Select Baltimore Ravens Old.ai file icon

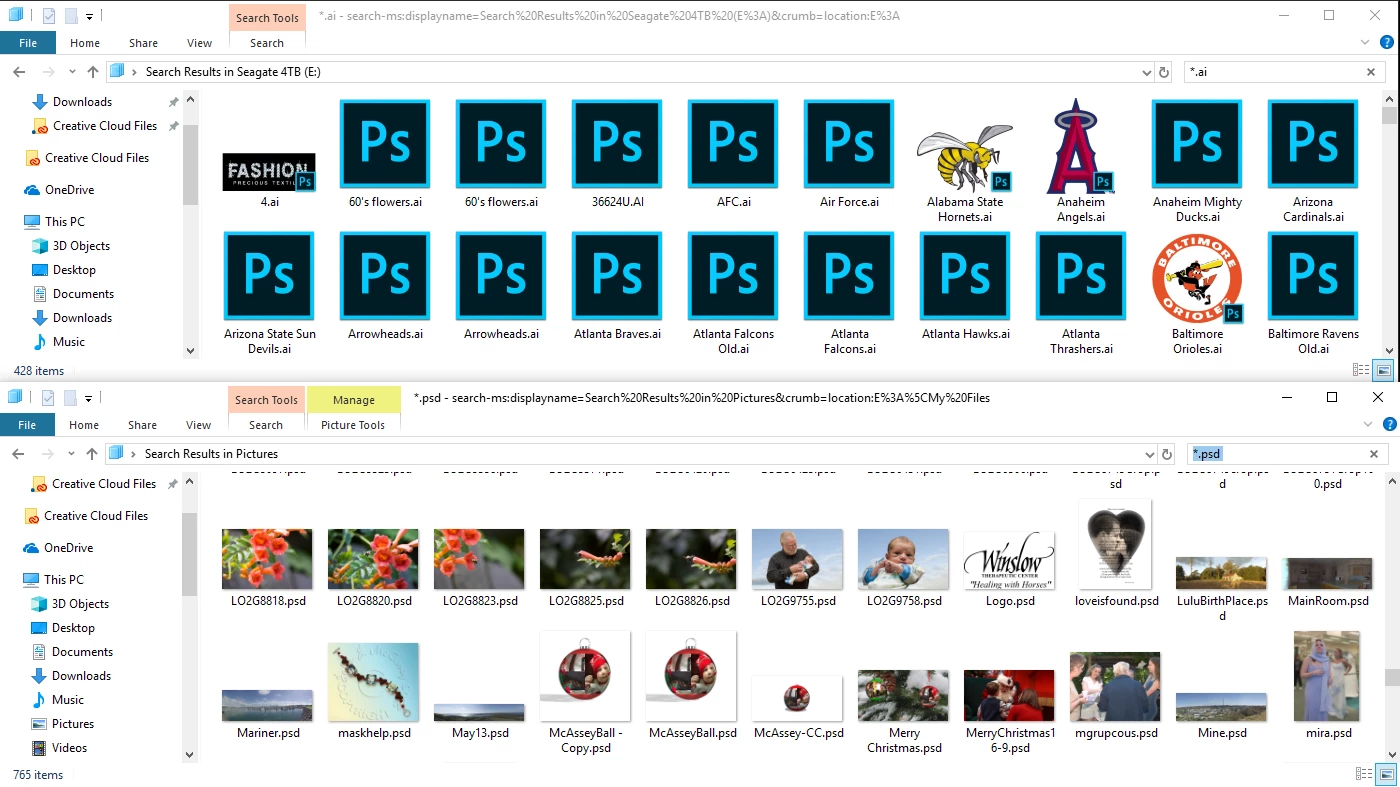(1313, 277)
